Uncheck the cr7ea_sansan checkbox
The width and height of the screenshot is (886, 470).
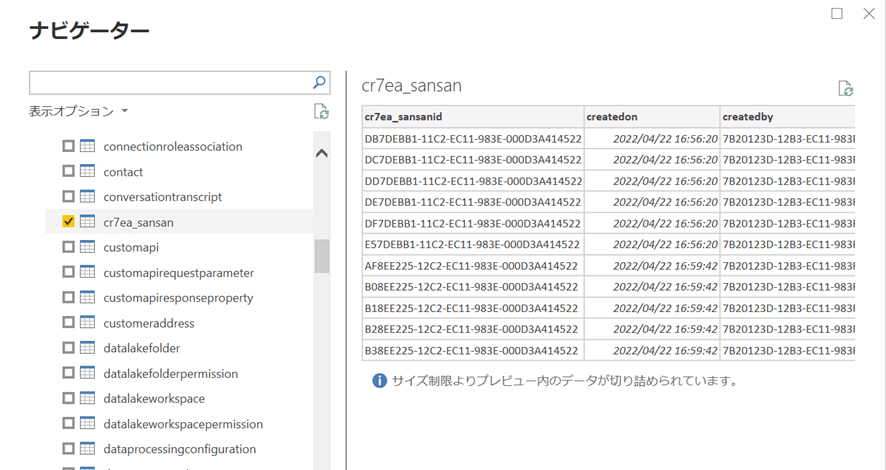68,222
